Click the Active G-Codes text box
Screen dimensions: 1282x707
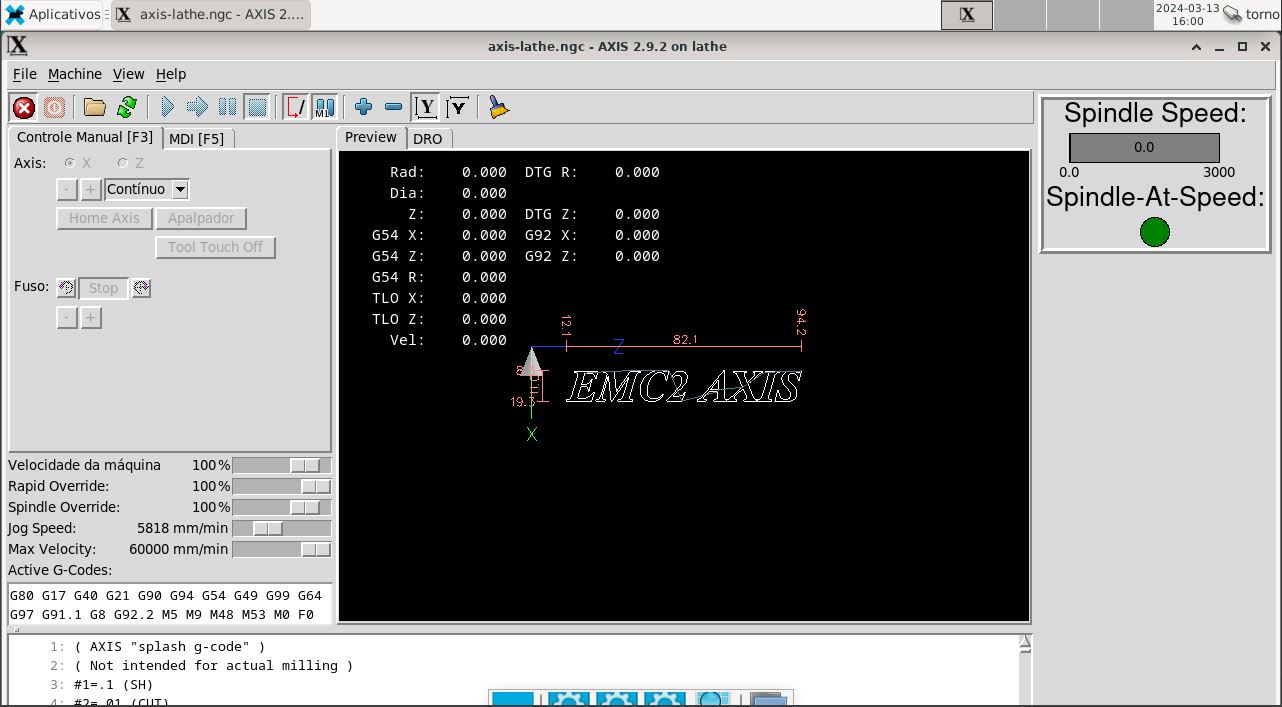point(169,604)
